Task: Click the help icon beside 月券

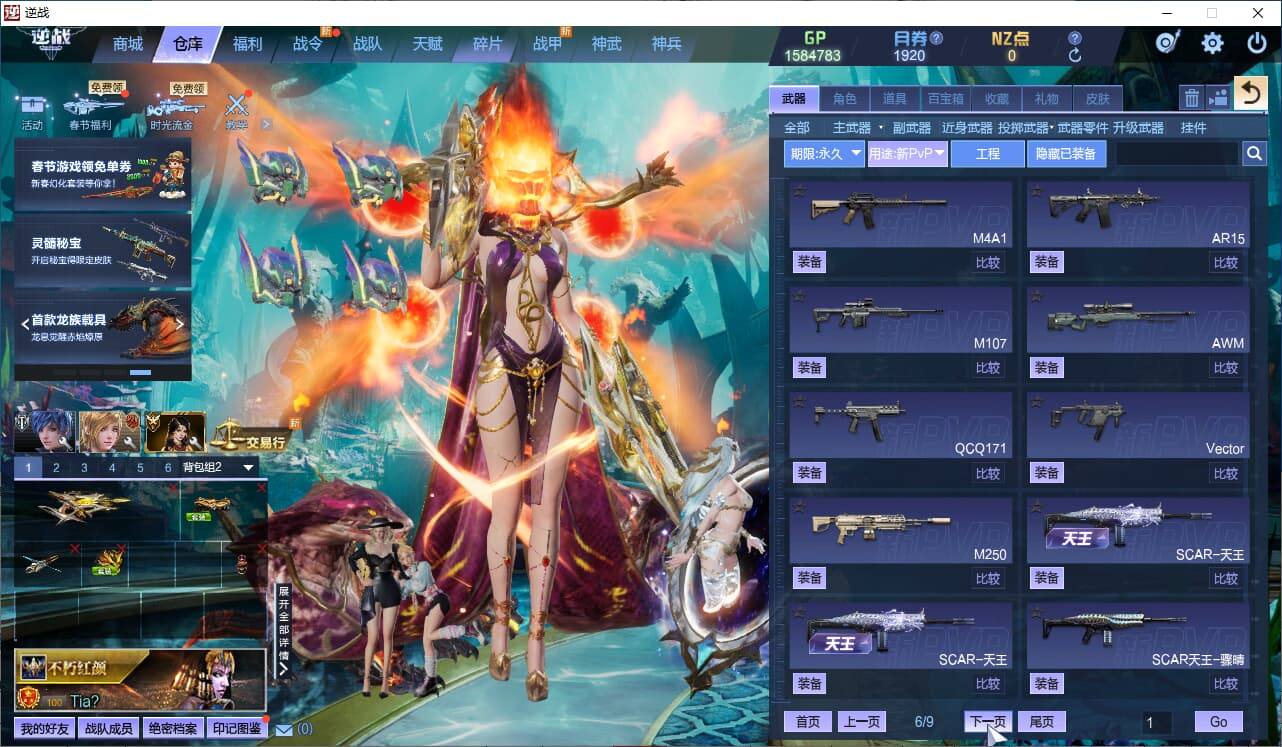Action: pos(936,38)
